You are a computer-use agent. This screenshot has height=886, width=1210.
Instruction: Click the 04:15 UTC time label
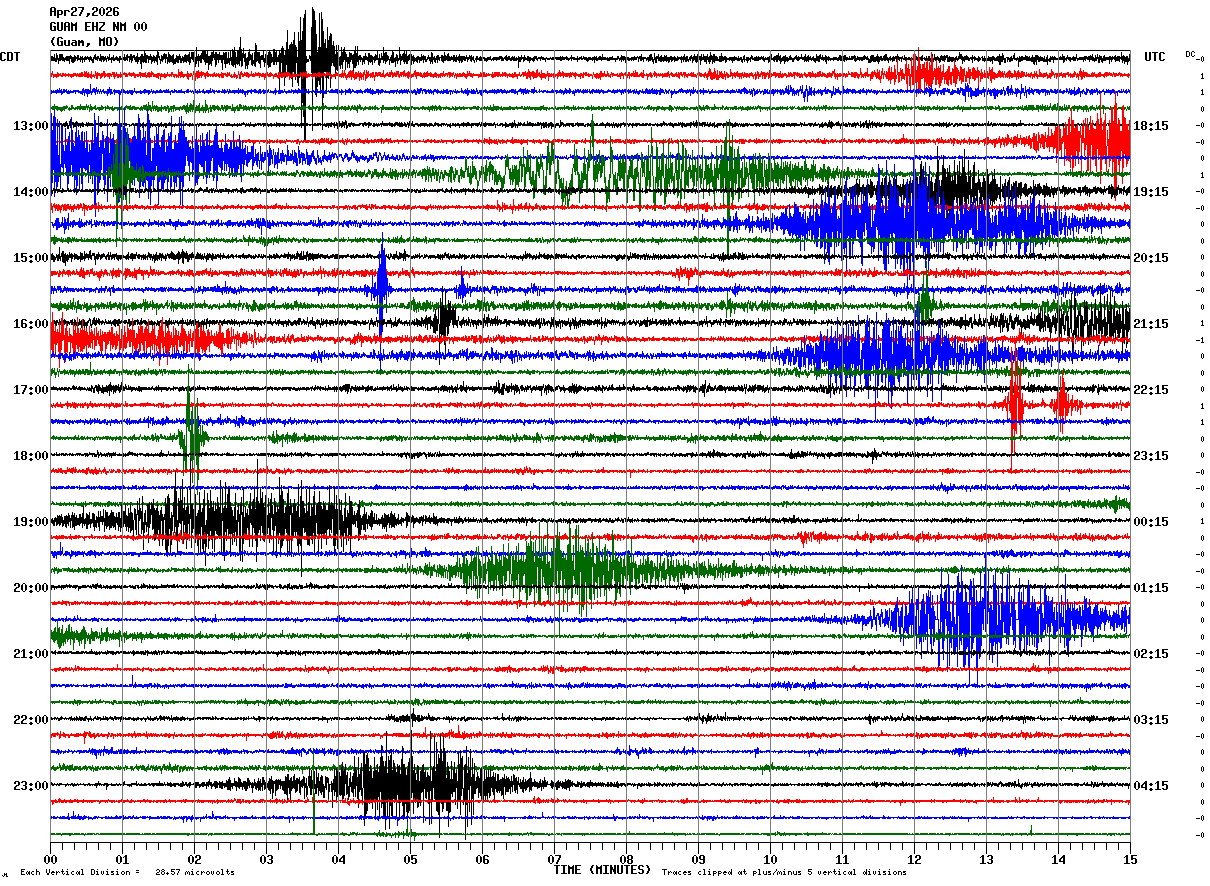click(1151, 786)
